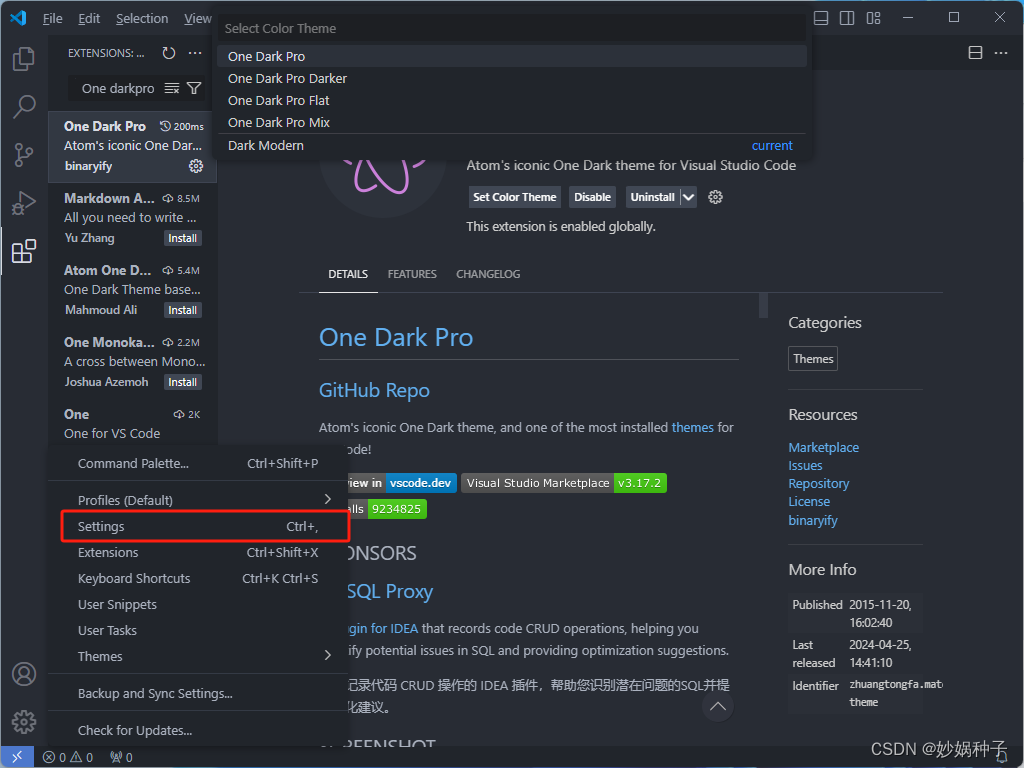Click the readme vertical scrollbar
The width and height of the screenshot is (1024, 768).
763,306
